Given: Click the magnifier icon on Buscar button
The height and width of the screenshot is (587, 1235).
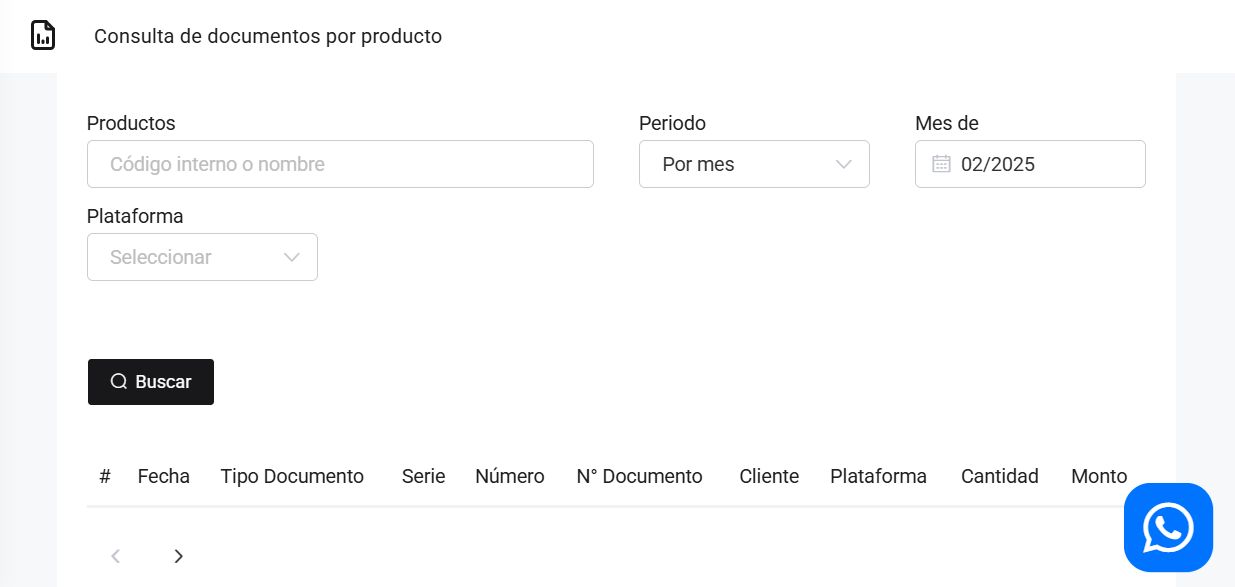Looking at the screenshot, I should point(119,382).
